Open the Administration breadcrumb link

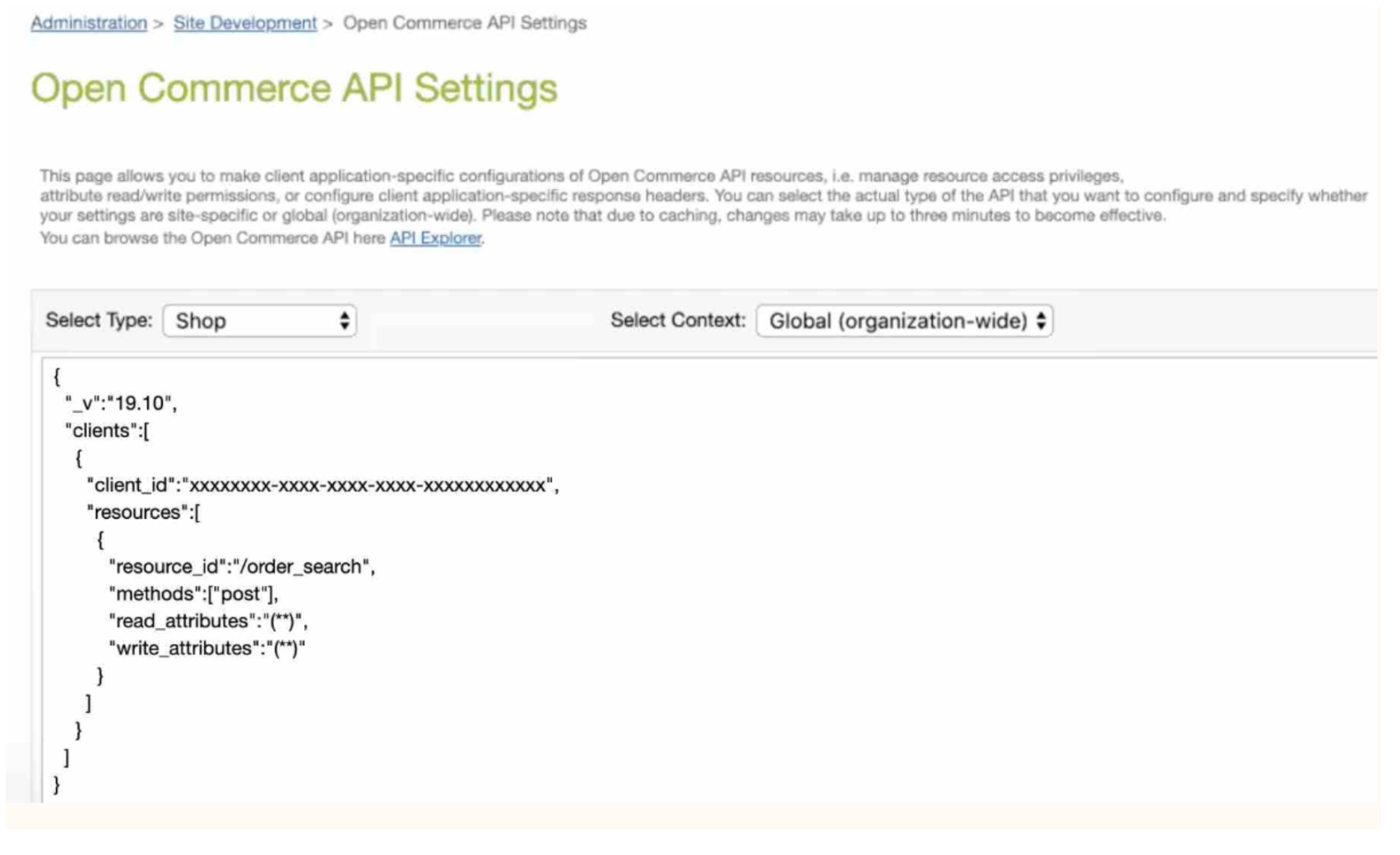(x=88, y=23)
